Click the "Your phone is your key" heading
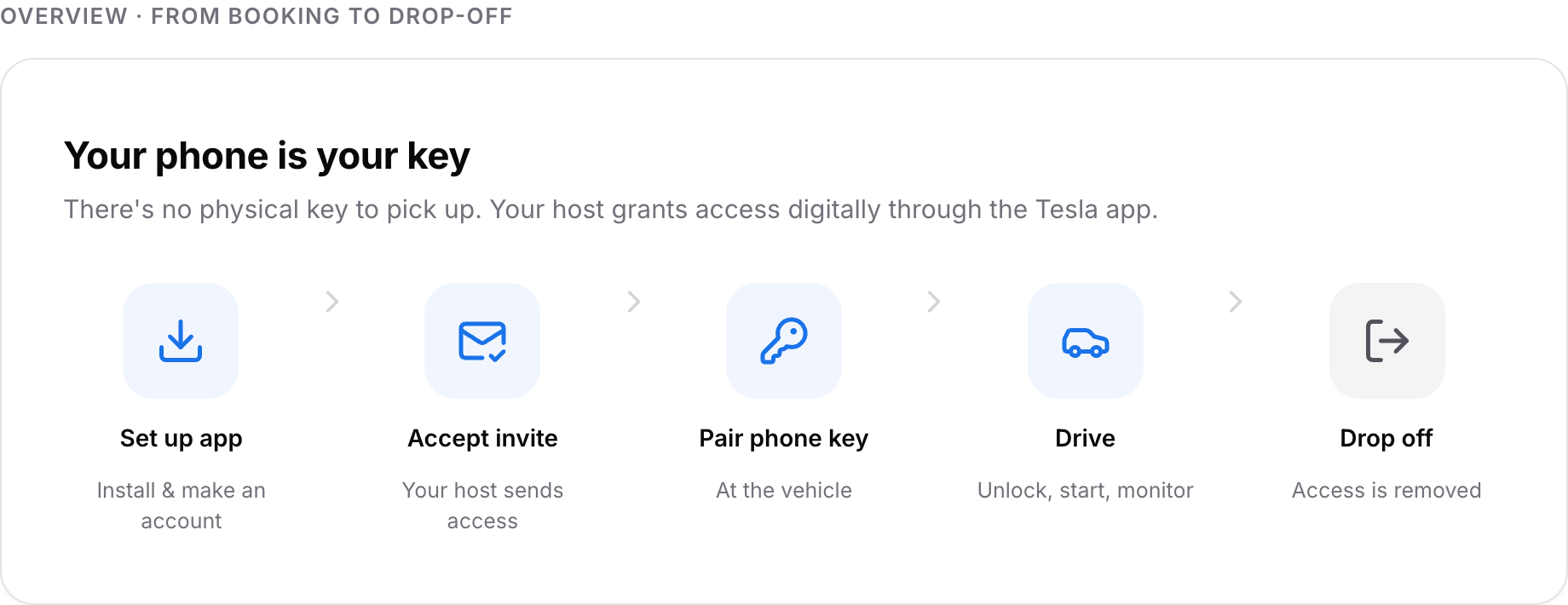The height and width of the screenshot is (605, 1568). (267, 156)
